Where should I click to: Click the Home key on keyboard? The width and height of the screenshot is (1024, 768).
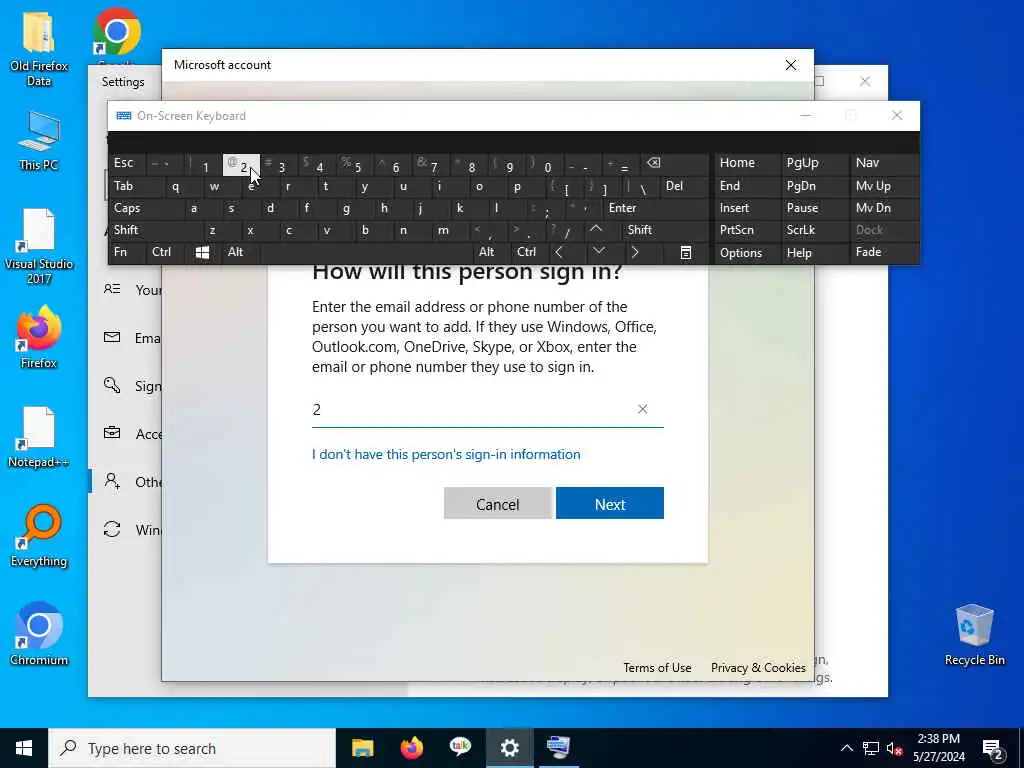(747, 164)
